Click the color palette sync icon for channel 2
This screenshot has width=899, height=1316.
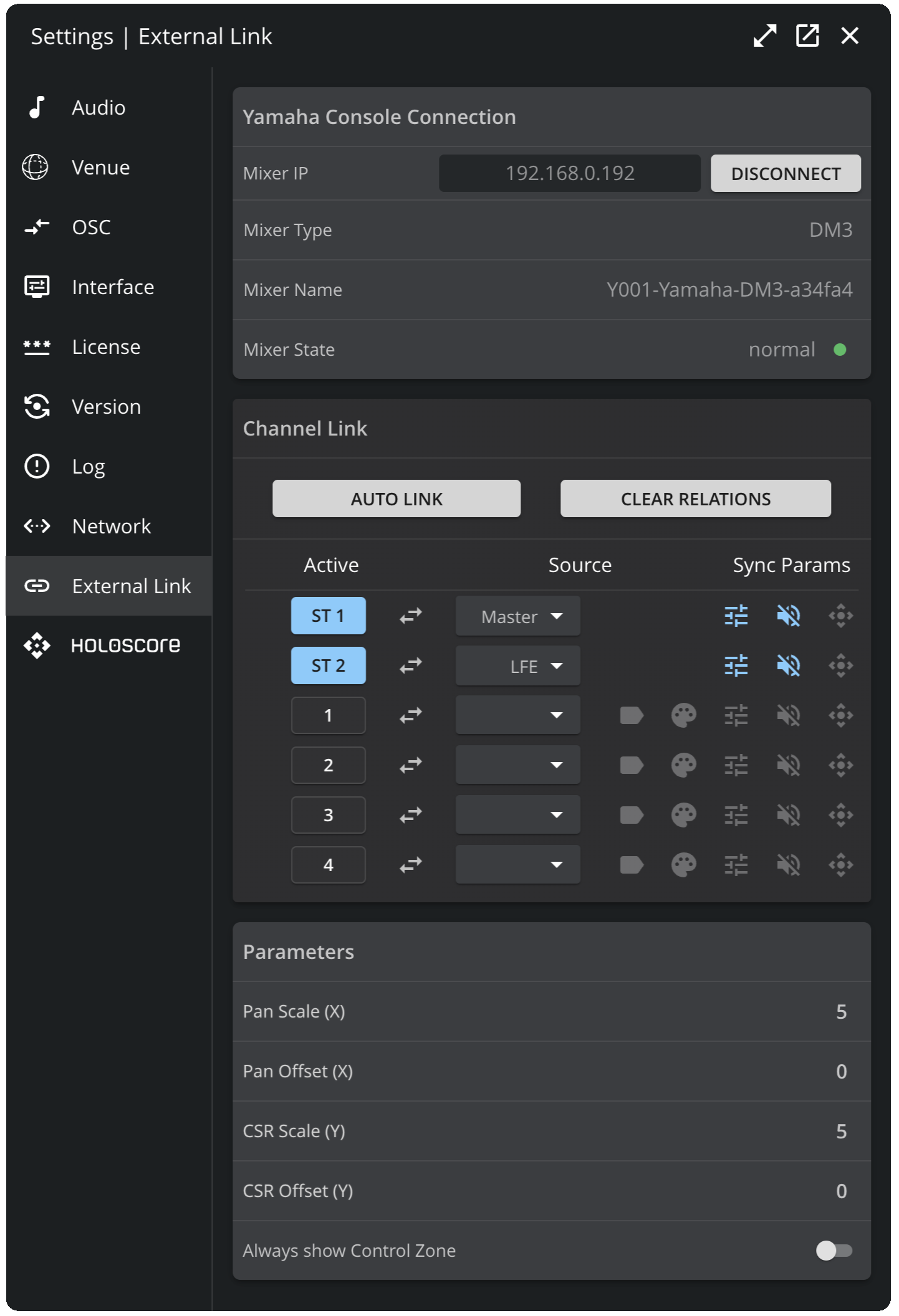pyautogui.click(x=683, y=765)
